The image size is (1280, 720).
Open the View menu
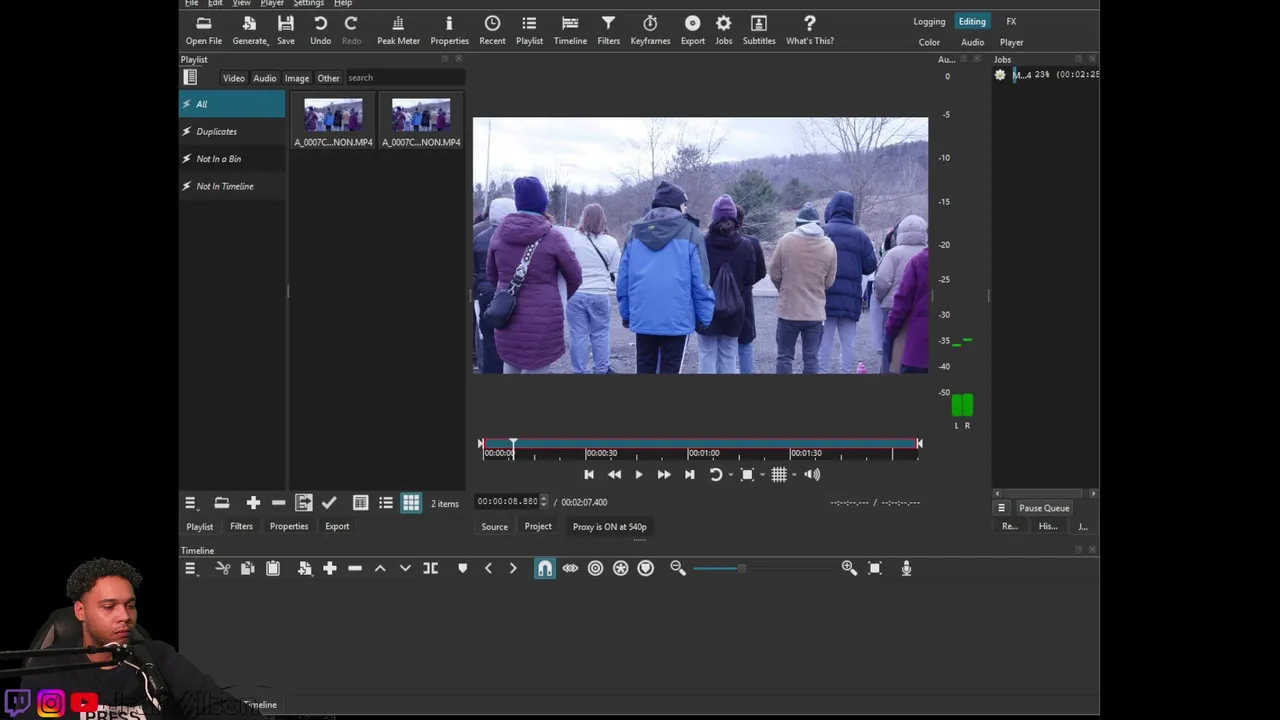[x=241, y=3]
